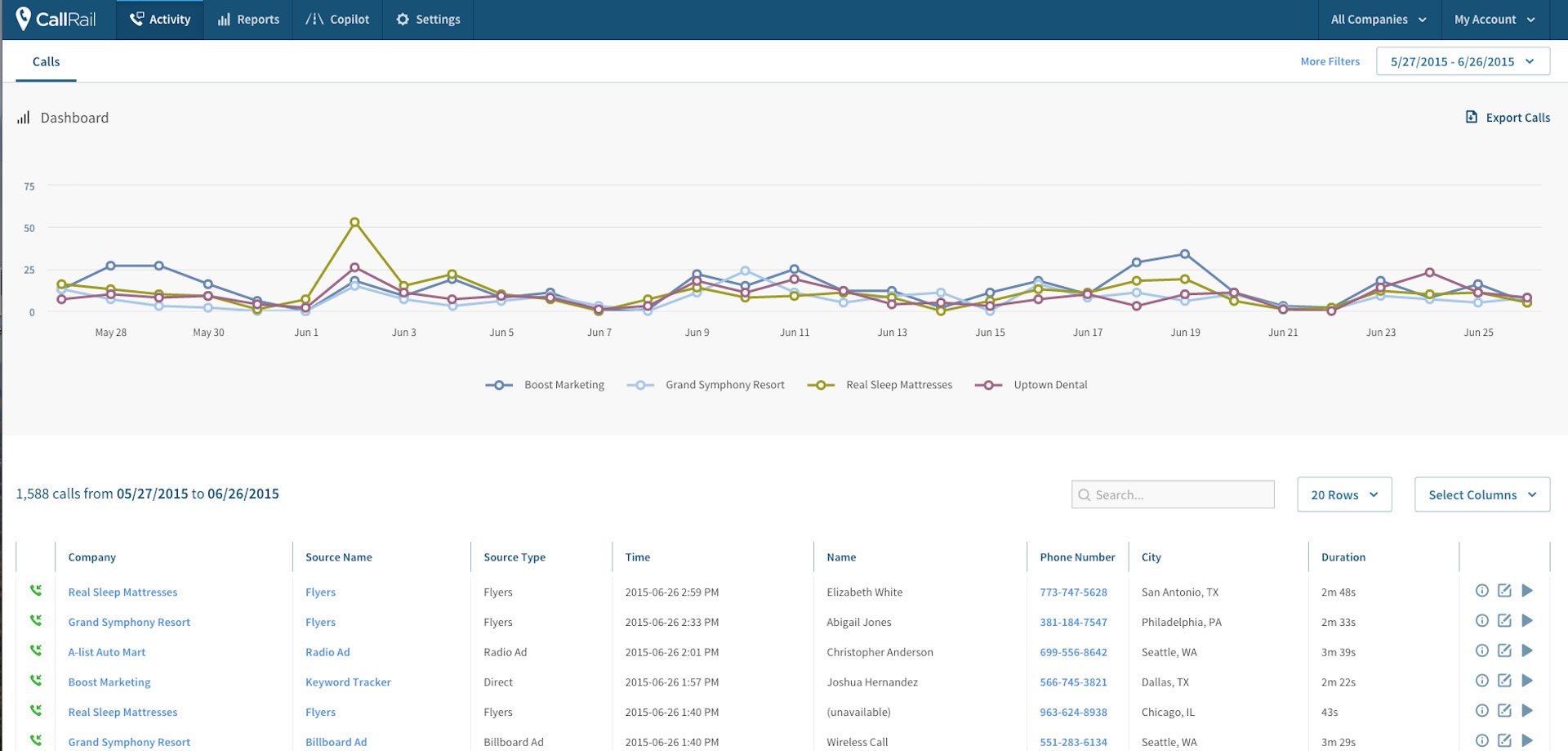Click the Export Calls icon
1568x751 pixels.
(x=1472, y=117)
